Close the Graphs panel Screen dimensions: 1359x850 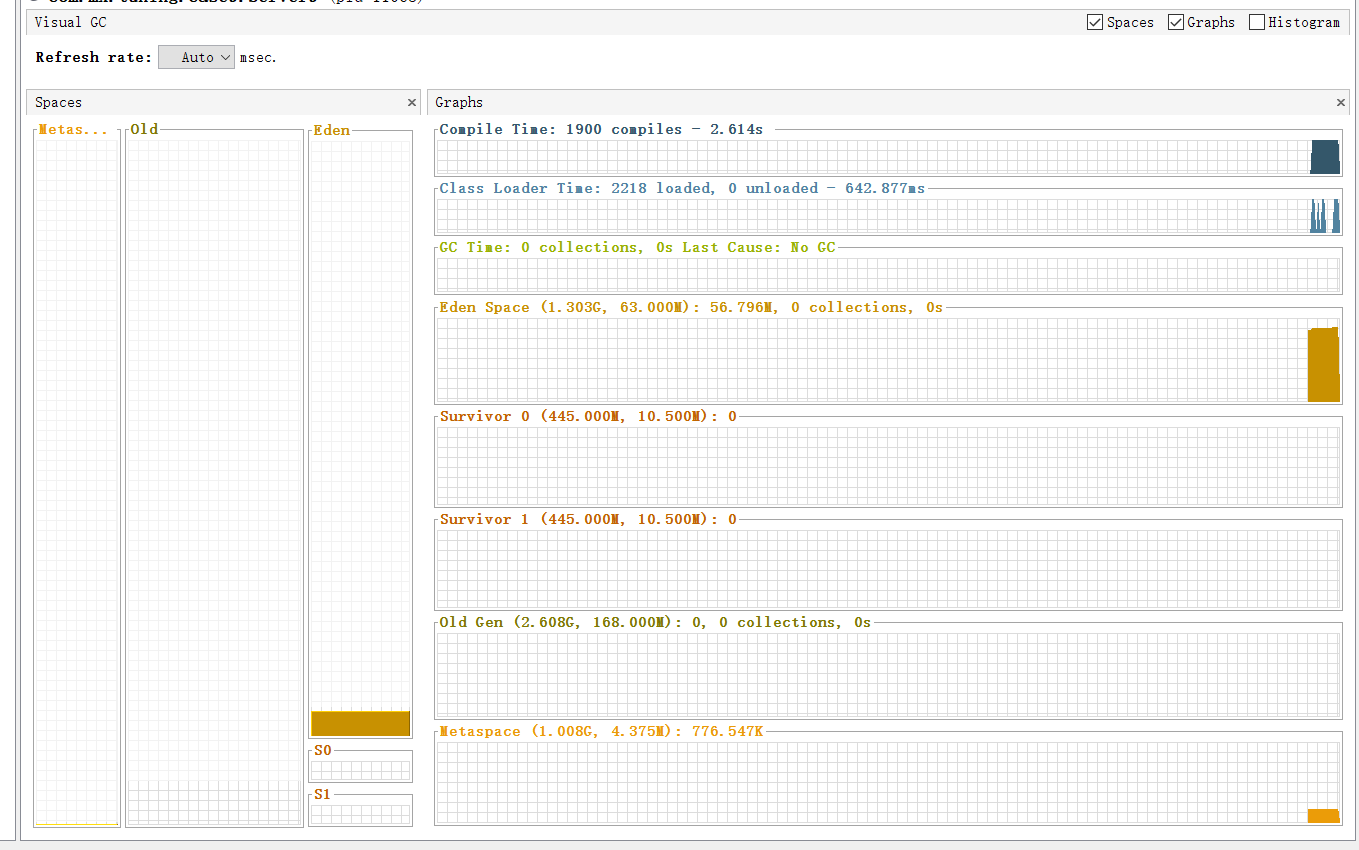[1341, 102]
